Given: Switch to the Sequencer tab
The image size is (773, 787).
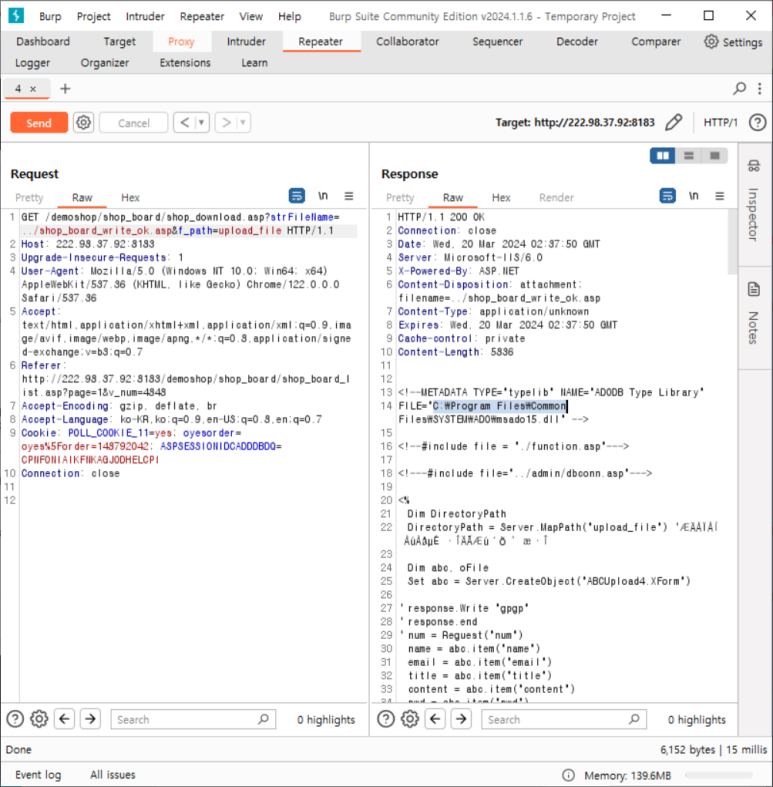Looking at the screenshot, I should click(497, 42).
